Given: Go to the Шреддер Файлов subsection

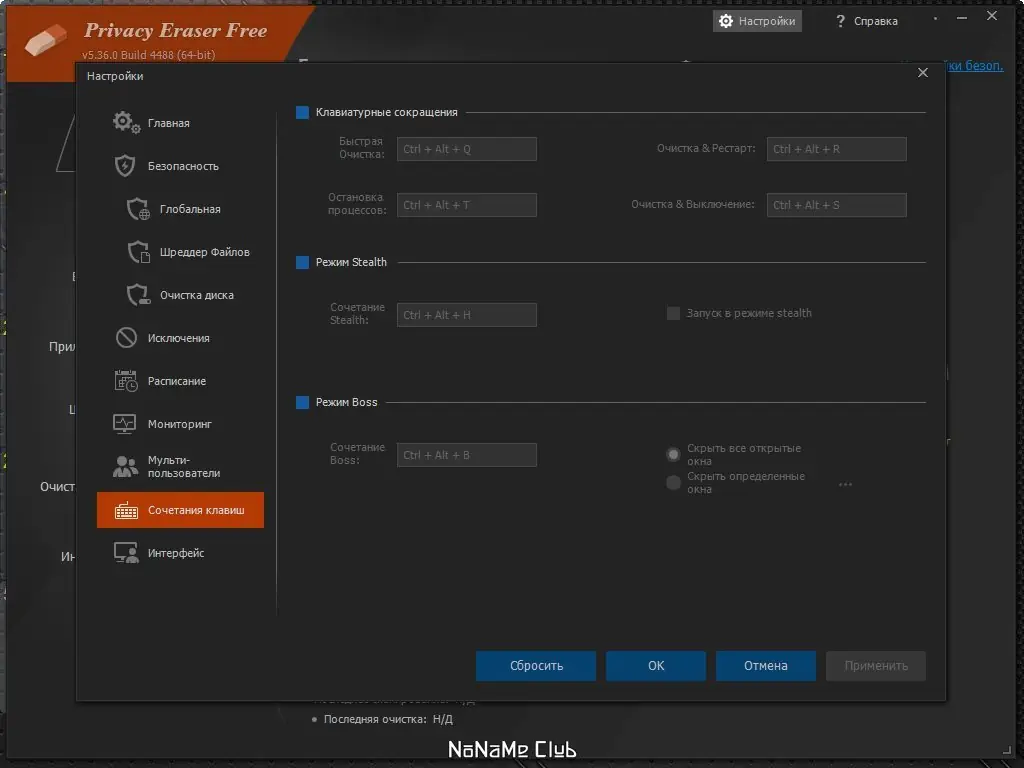Looking at the screenshot, I should [x=180, y=252].
